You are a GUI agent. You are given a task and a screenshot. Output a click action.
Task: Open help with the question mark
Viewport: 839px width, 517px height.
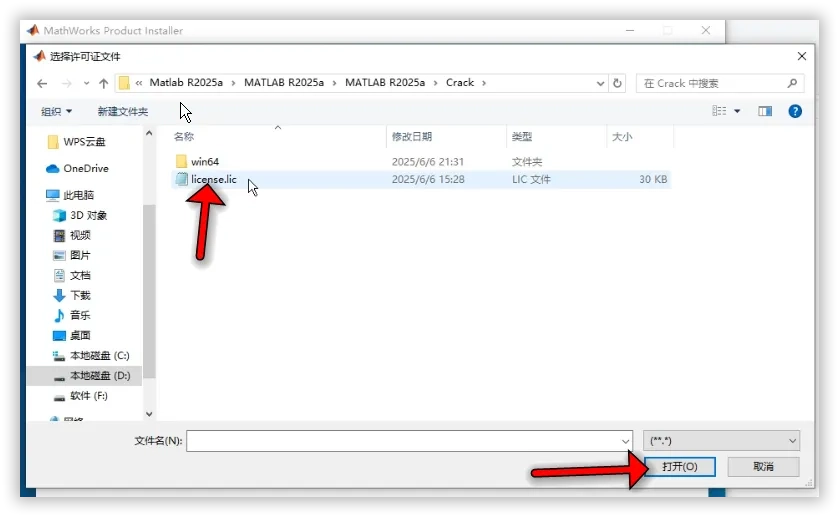[x=795, y=111]
